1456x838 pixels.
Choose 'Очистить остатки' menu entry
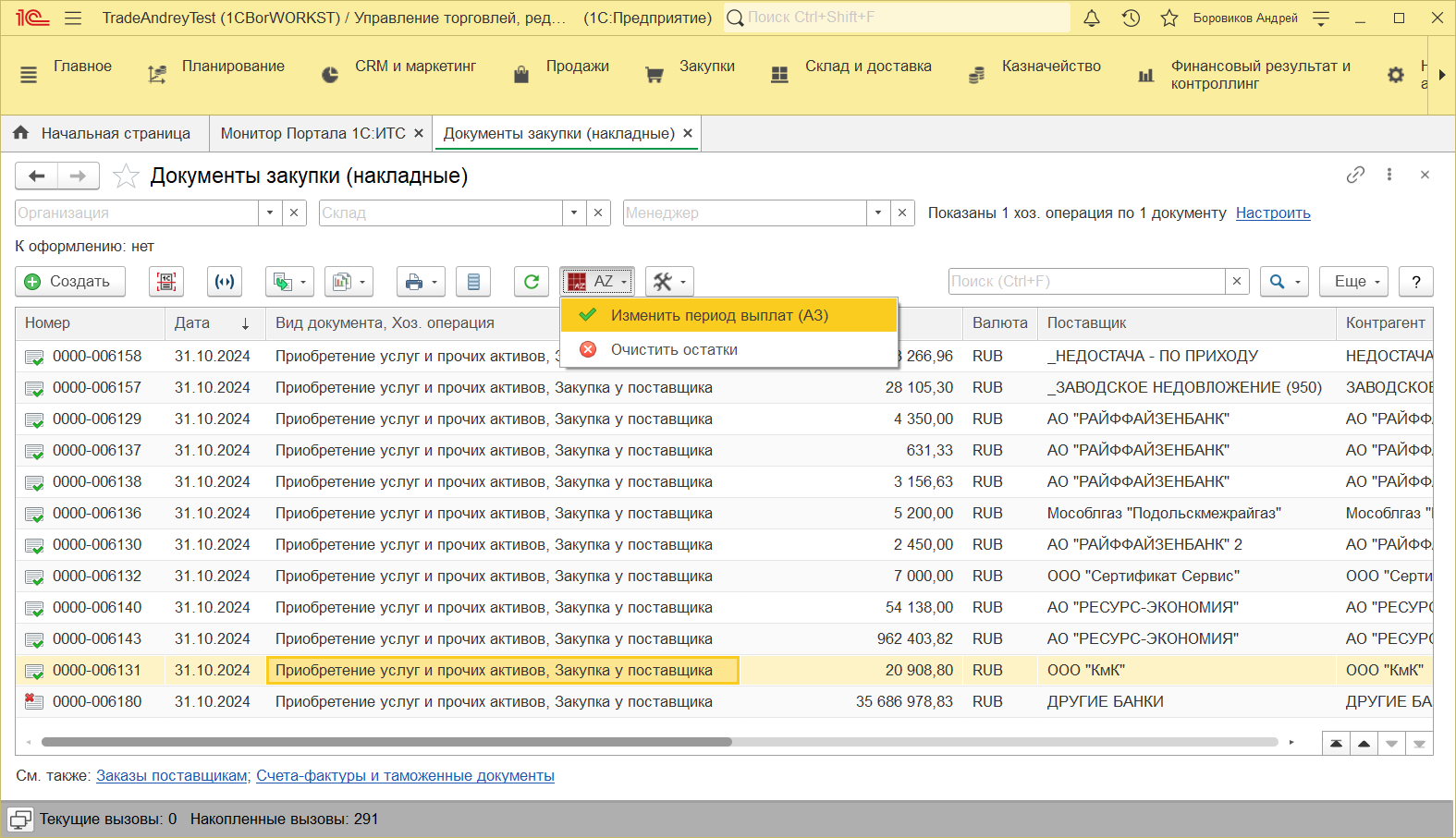[x=674, y=349]
